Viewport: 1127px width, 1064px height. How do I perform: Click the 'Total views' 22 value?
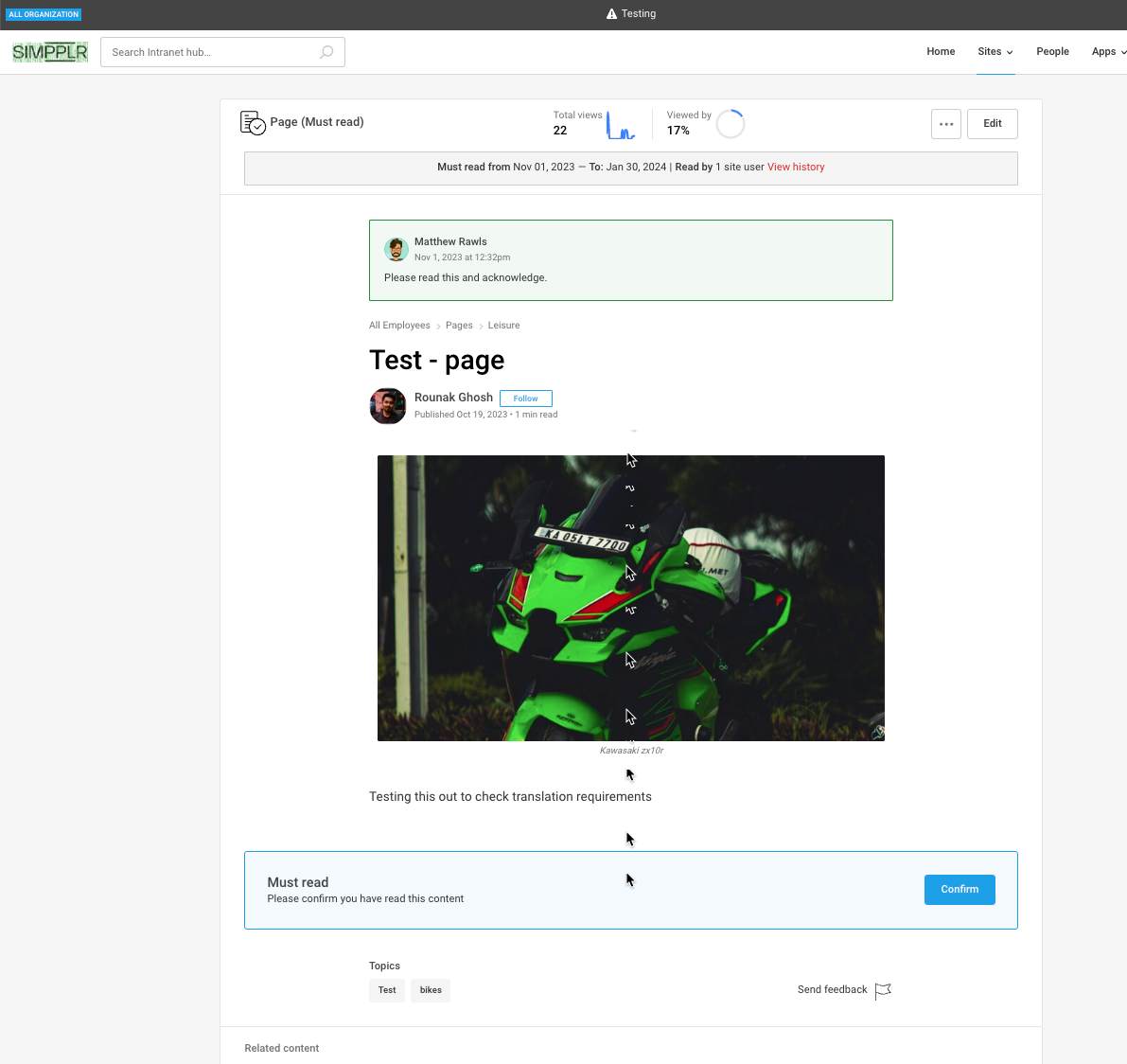click(x=560, y=130)
